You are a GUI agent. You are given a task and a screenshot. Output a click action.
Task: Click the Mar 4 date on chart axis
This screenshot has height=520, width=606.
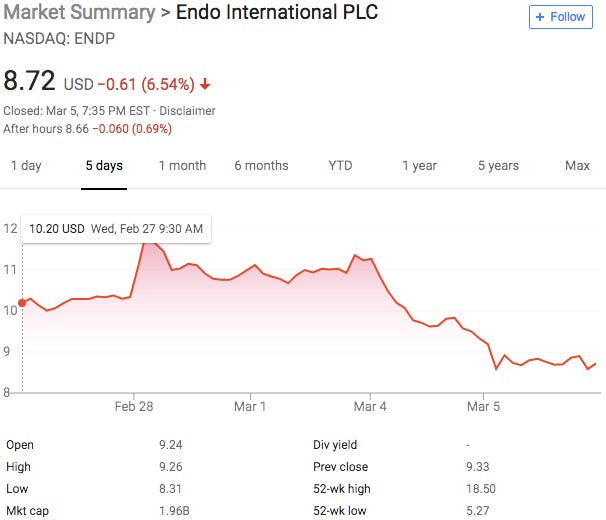click(370, 407)
